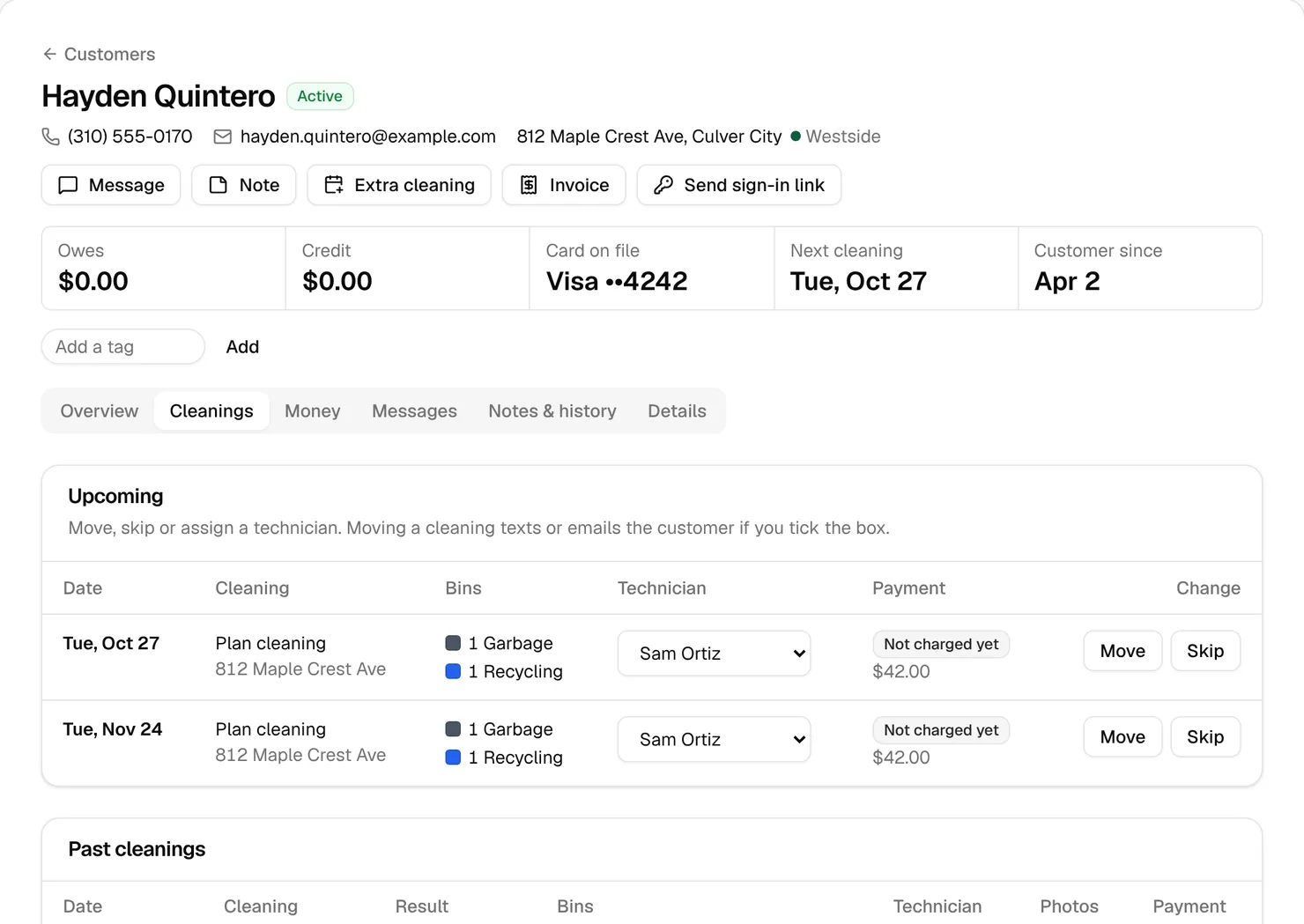Click the page icon in the Note button
The image size is (1304, 924).
pos(218,185)
